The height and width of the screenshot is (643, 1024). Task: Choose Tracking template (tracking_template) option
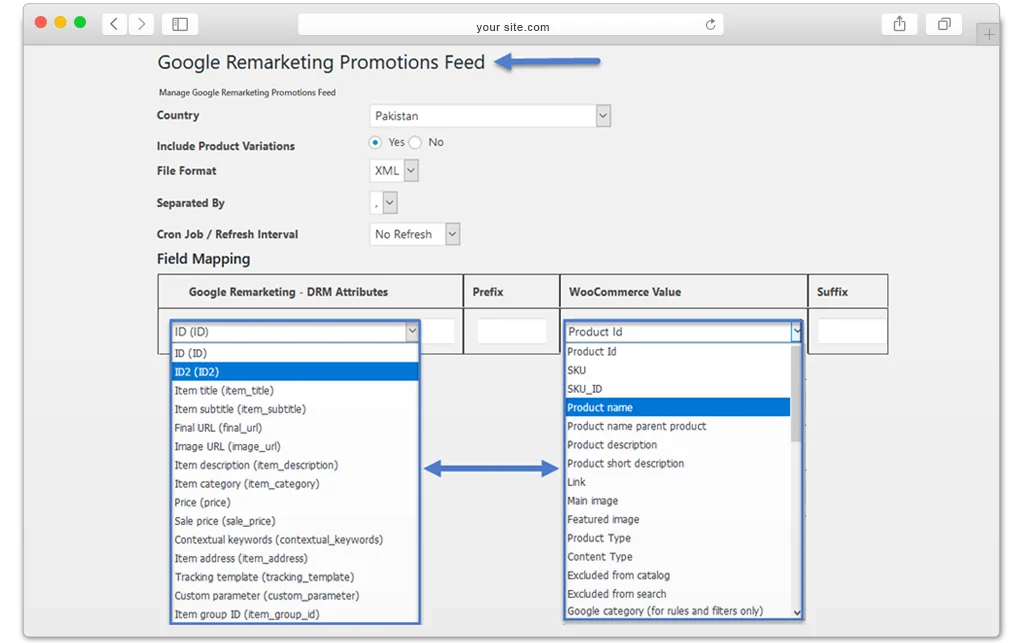295,577
